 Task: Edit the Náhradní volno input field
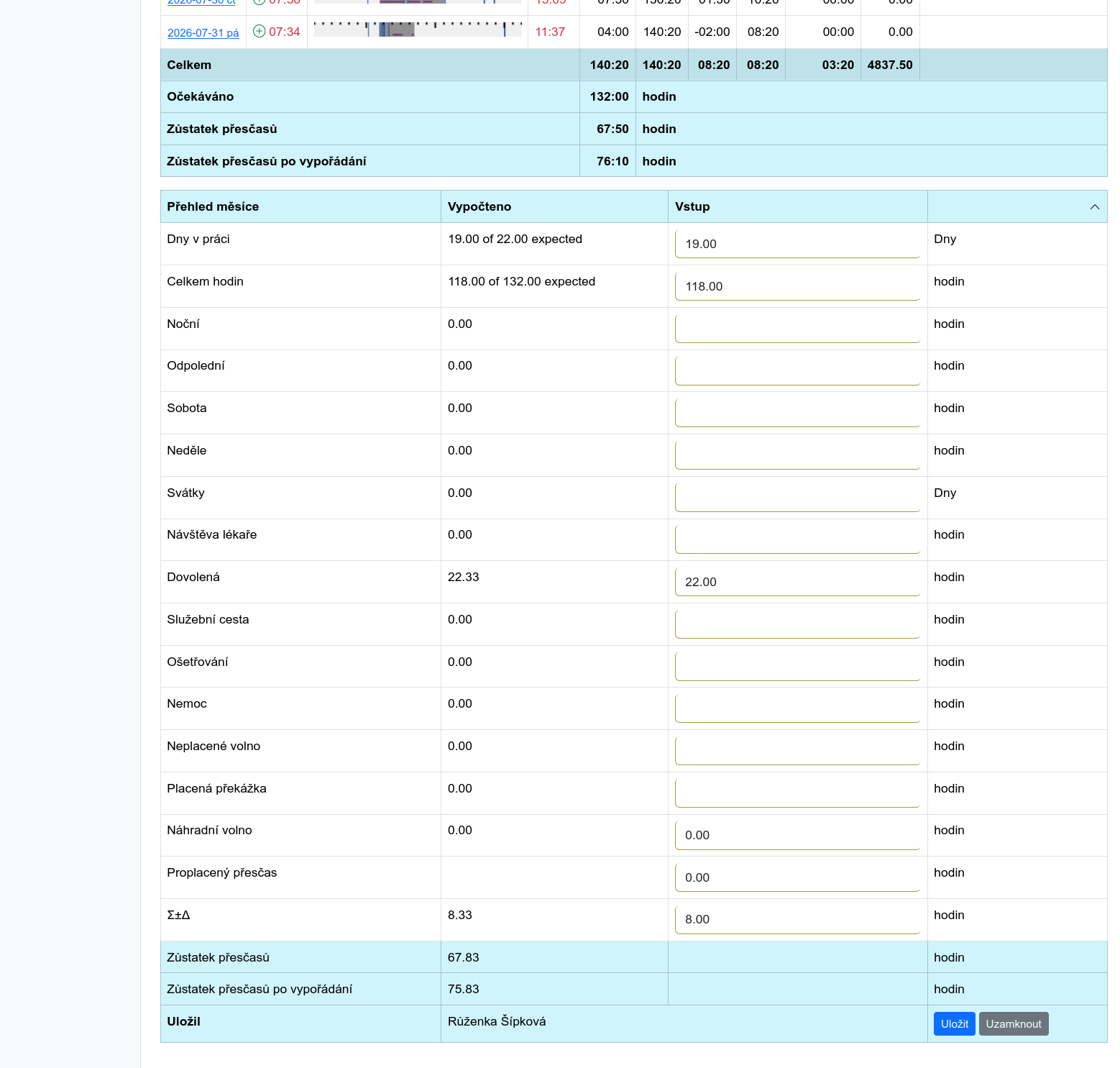[x=797, y=835]
